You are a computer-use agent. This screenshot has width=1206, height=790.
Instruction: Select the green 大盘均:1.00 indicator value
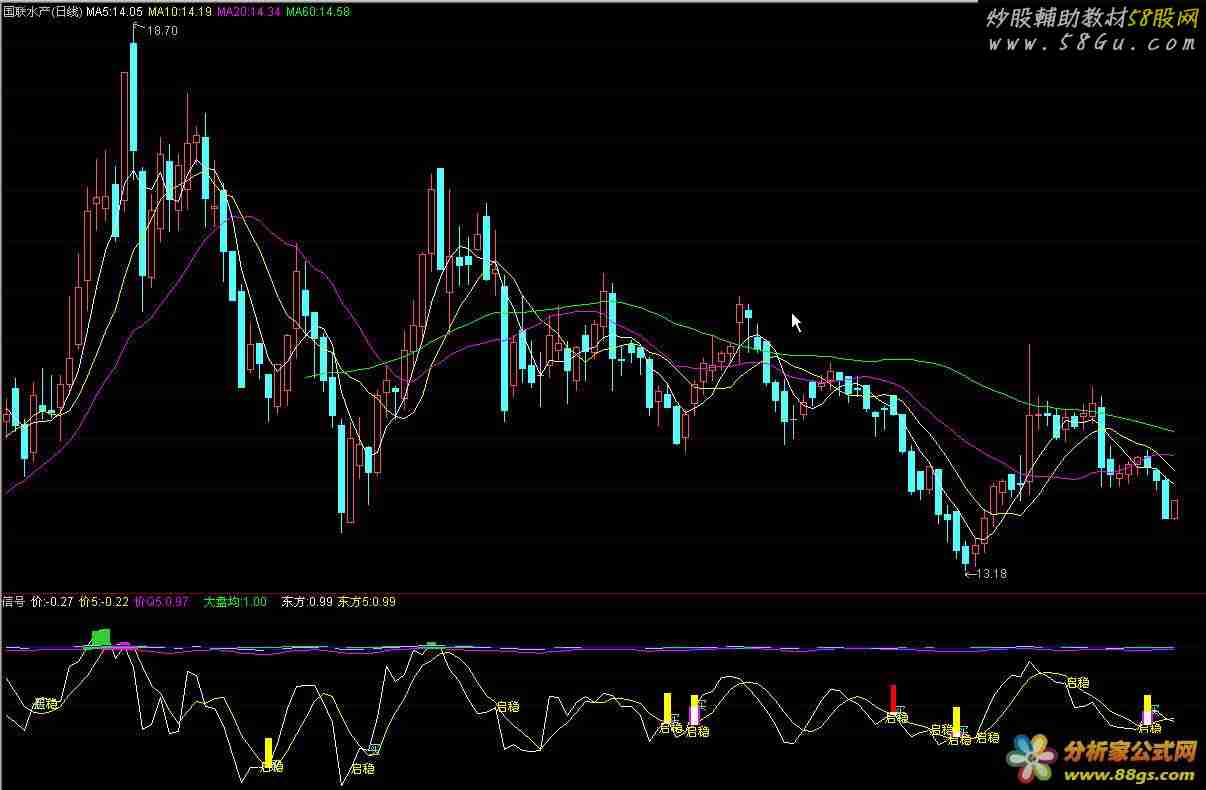click(235, 602)
